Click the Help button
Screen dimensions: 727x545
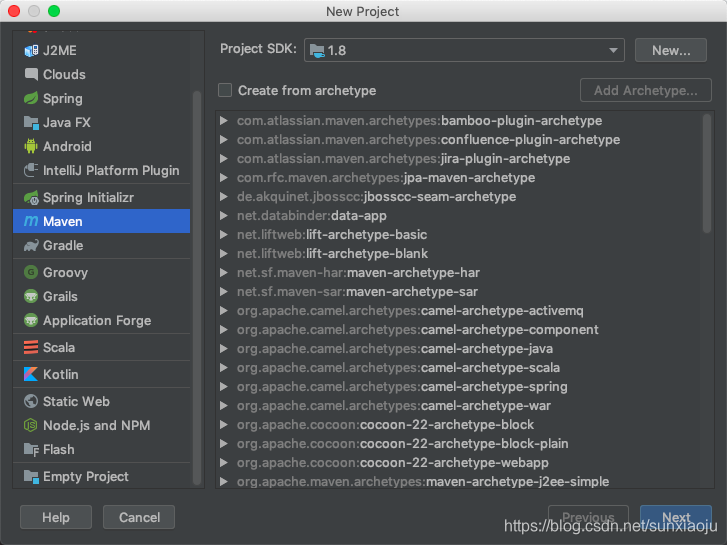[56, 517]
